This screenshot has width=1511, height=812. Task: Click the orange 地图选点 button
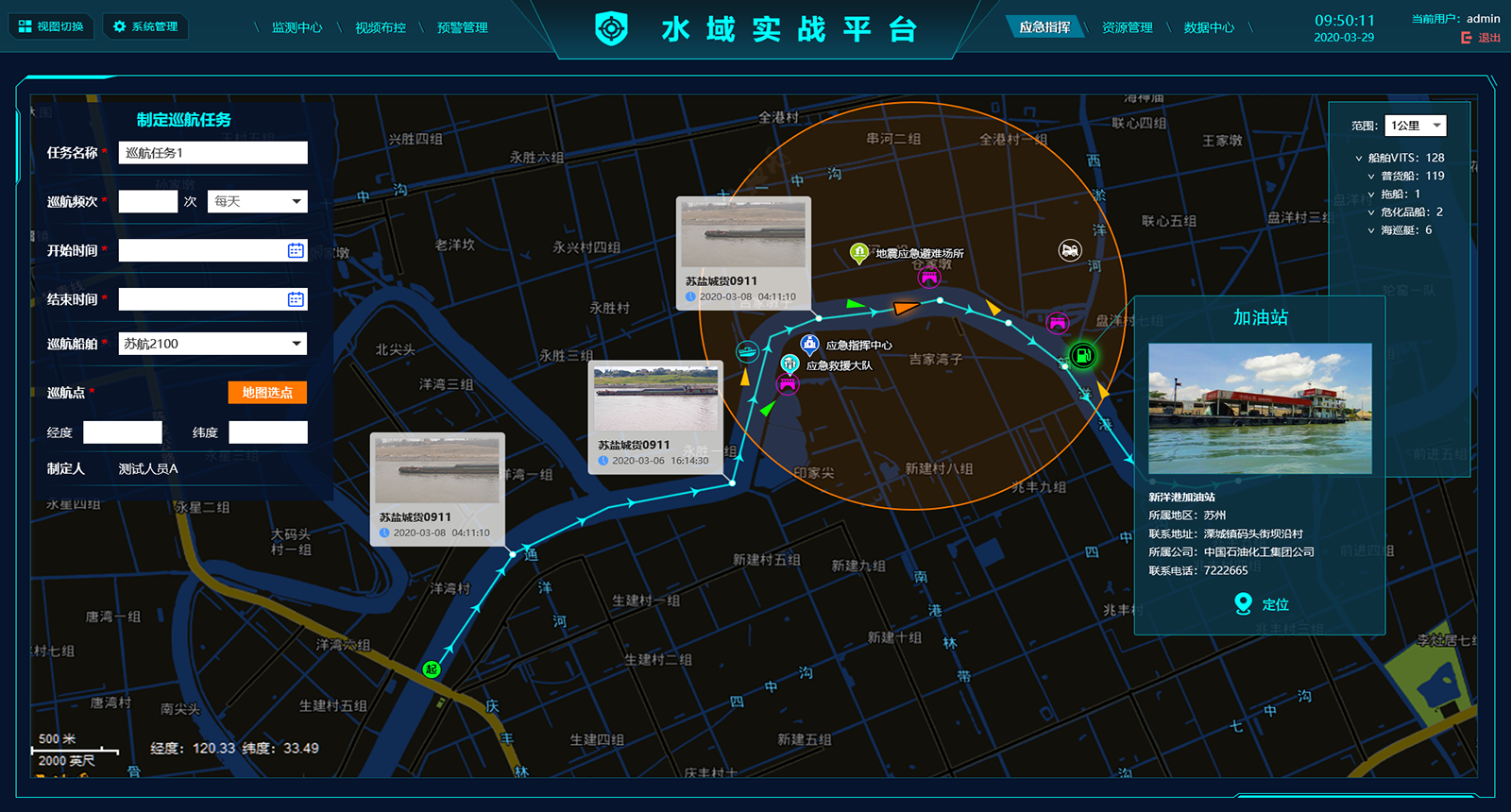(267, 393)
